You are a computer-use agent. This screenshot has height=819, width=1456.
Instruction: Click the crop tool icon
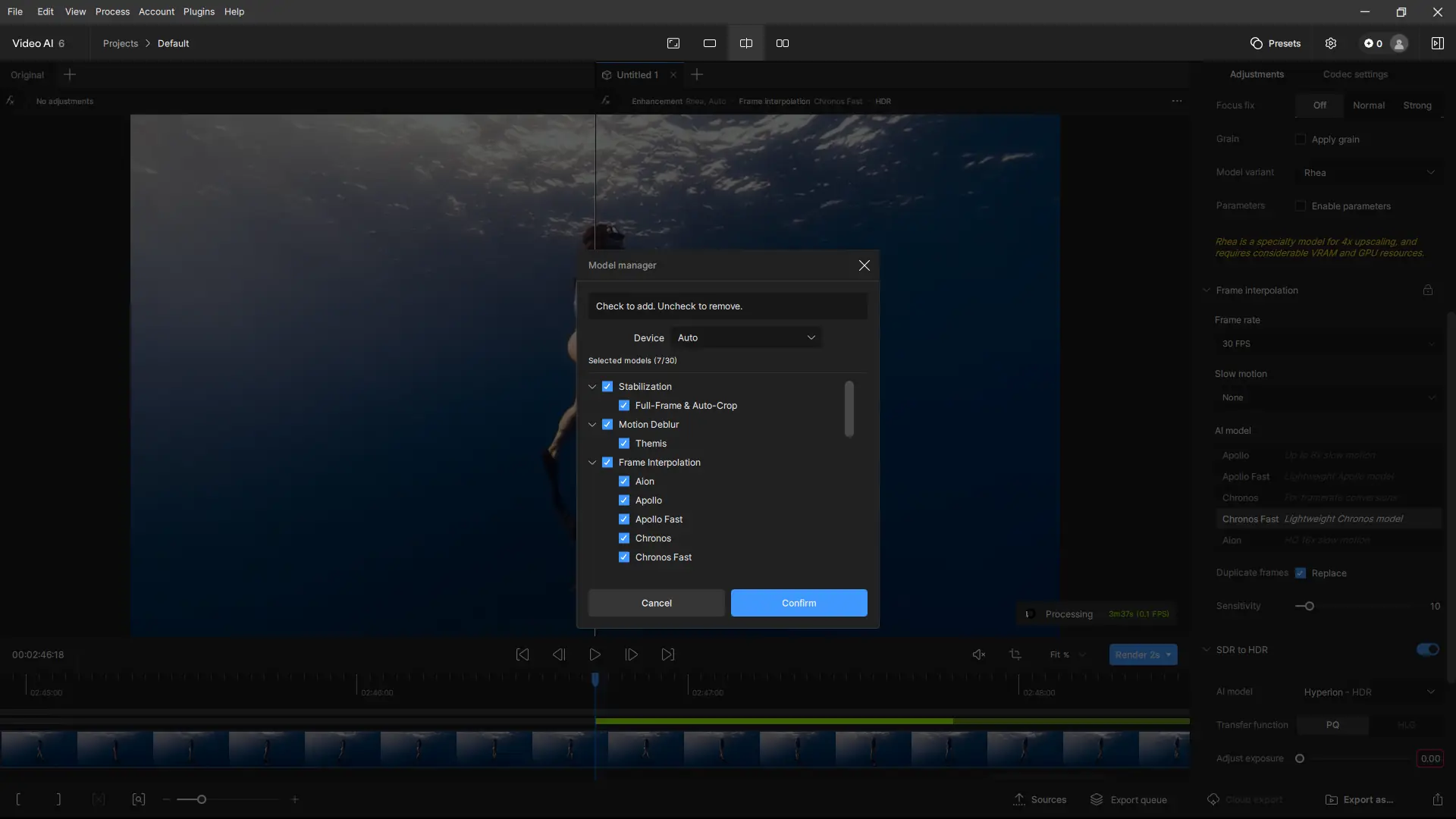[x=1015, y=654]
